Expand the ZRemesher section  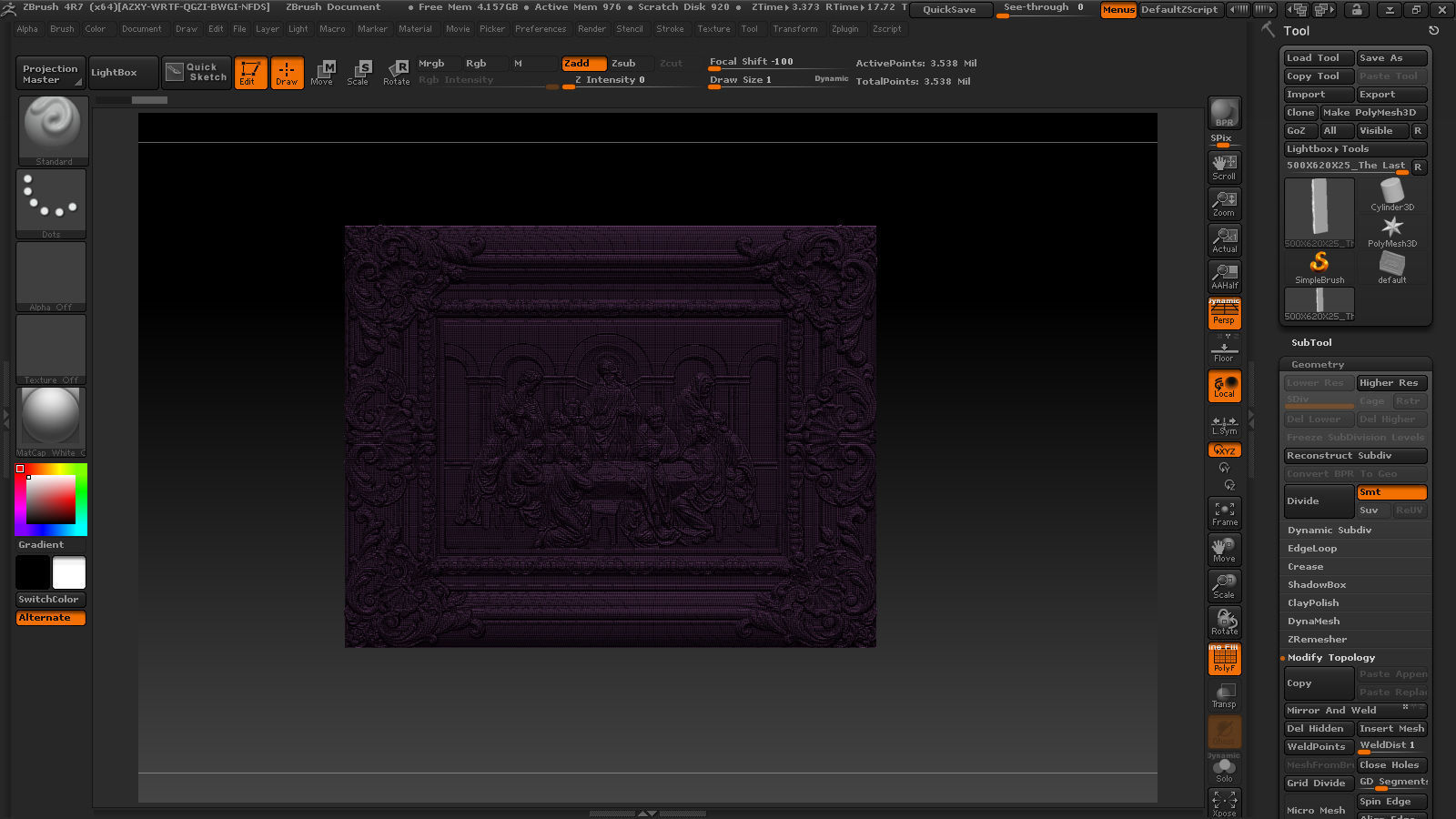(1317, 640)
